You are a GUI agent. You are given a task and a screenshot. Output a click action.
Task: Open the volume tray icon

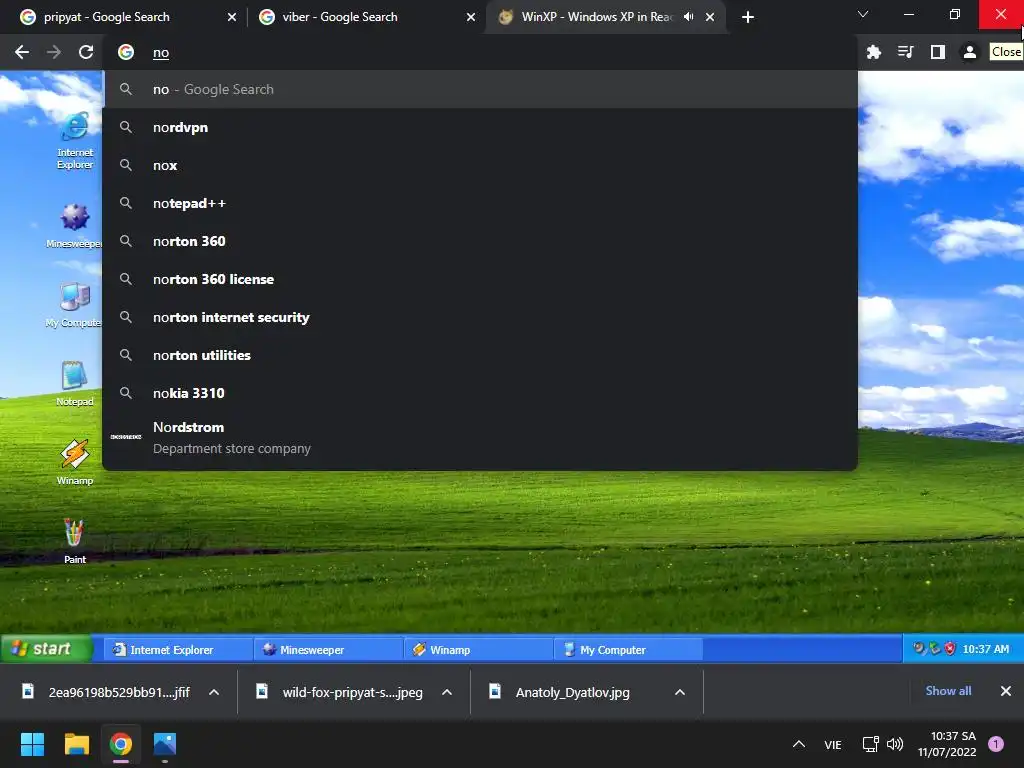895,744
